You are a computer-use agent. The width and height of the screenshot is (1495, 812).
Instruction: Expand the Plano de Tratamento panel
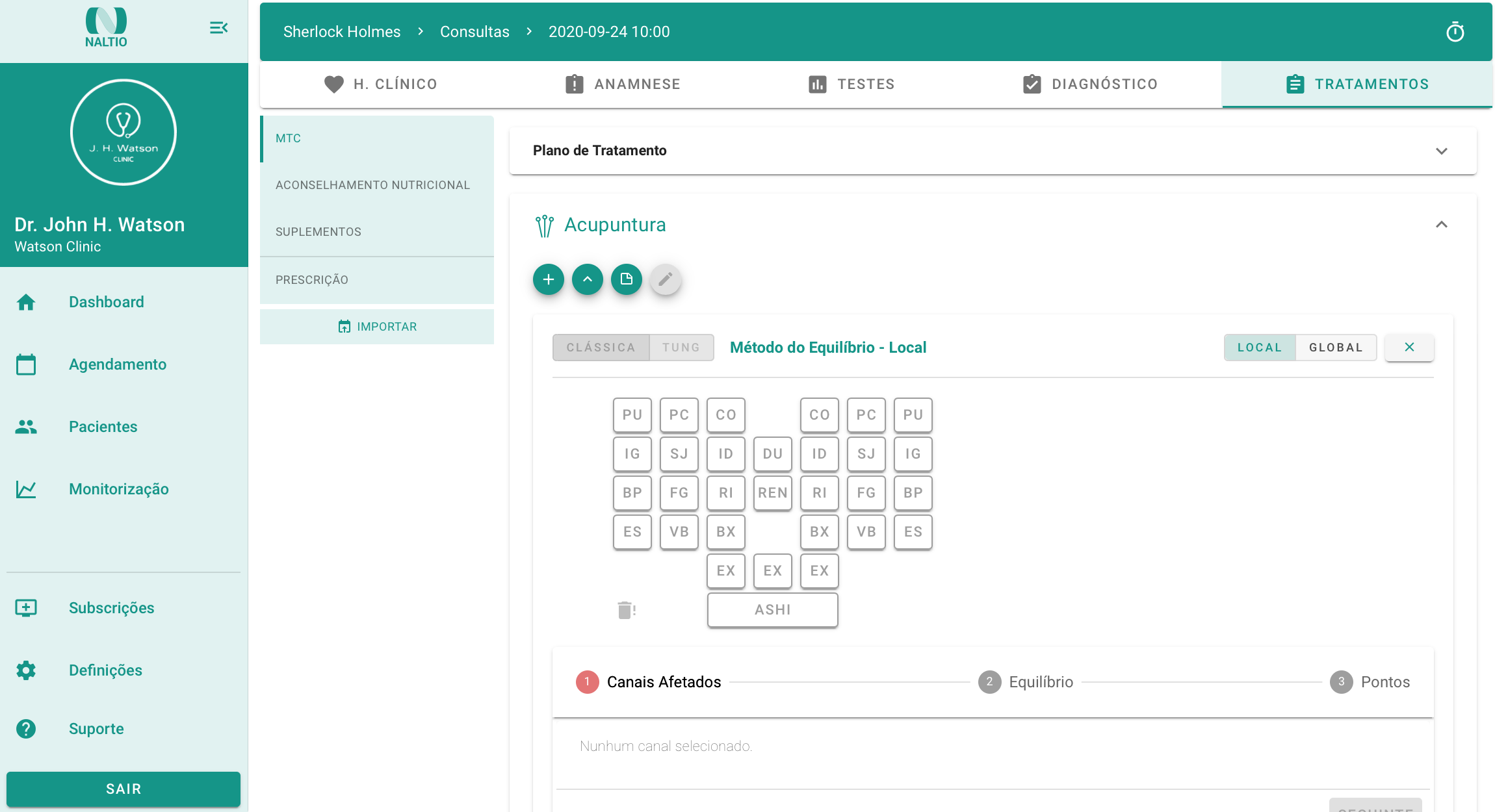1441,151
